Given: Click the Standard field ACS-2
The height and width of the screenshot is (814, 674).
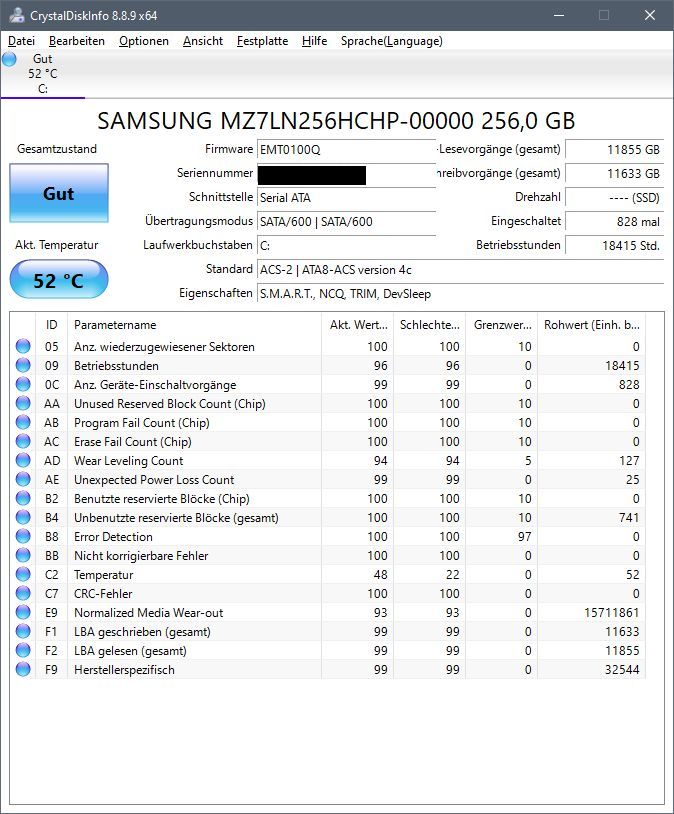Looking at the screenshot, I should click(460, 270).
